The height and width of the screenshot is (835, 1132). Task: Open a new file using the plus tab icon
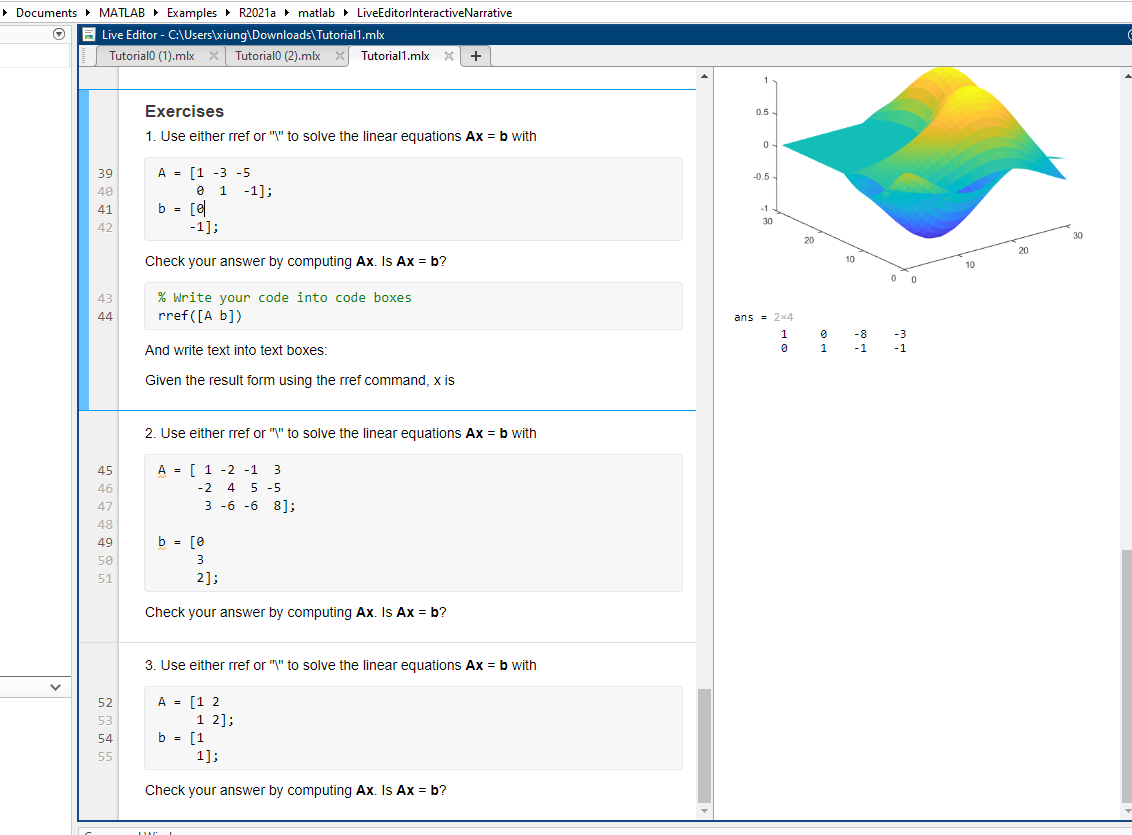click(x=475, y=56)
